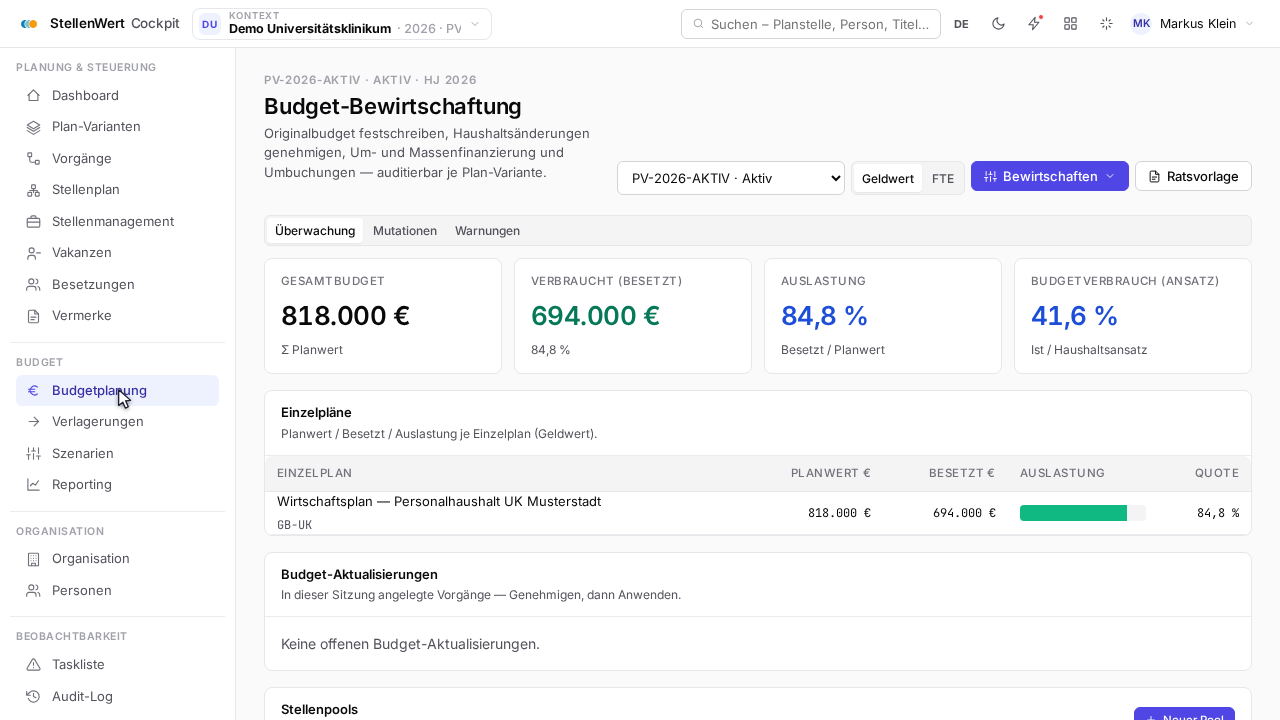Toggle dark mode moon icon

(x=998, y=24)
